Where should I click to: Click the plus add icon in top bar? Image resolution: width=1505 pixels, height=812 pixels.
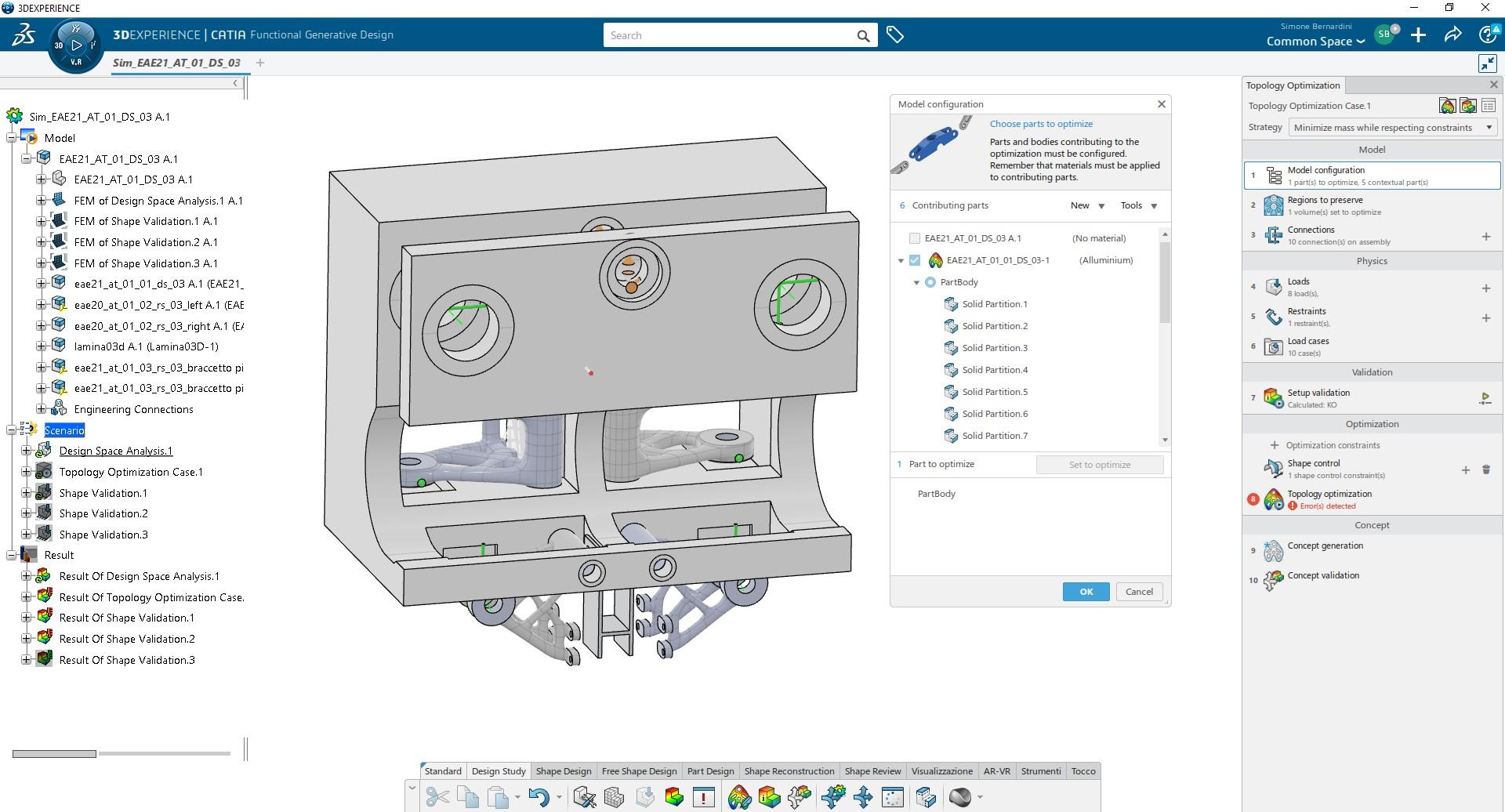1418,34
